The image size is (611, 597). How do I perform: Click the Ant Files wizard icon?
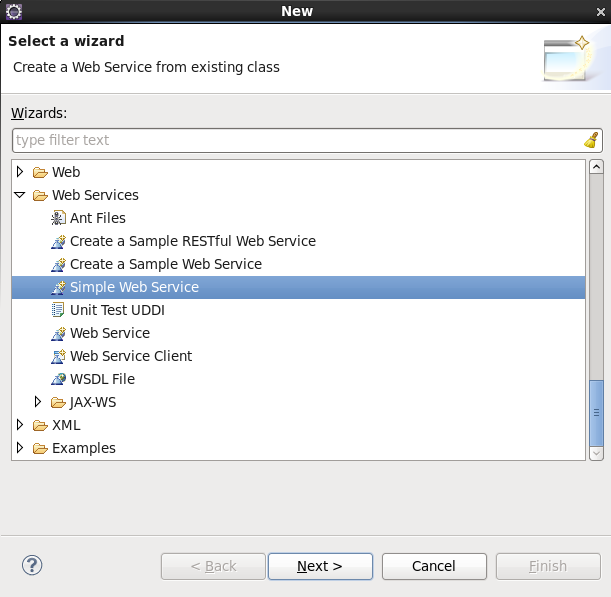[58, 218]
